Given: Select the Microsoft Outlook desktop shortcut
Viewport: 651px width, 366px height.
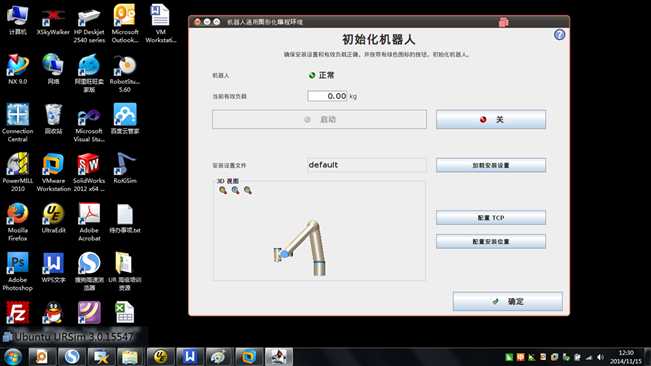Looking at the screenshot, I should click(x=125, y=24).
